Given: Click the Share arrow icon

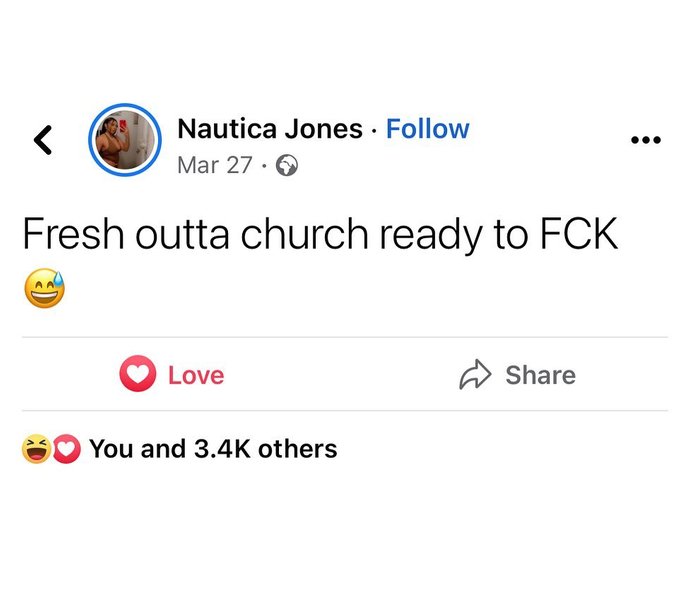Looking at the screenshot, I should (474, 375).
